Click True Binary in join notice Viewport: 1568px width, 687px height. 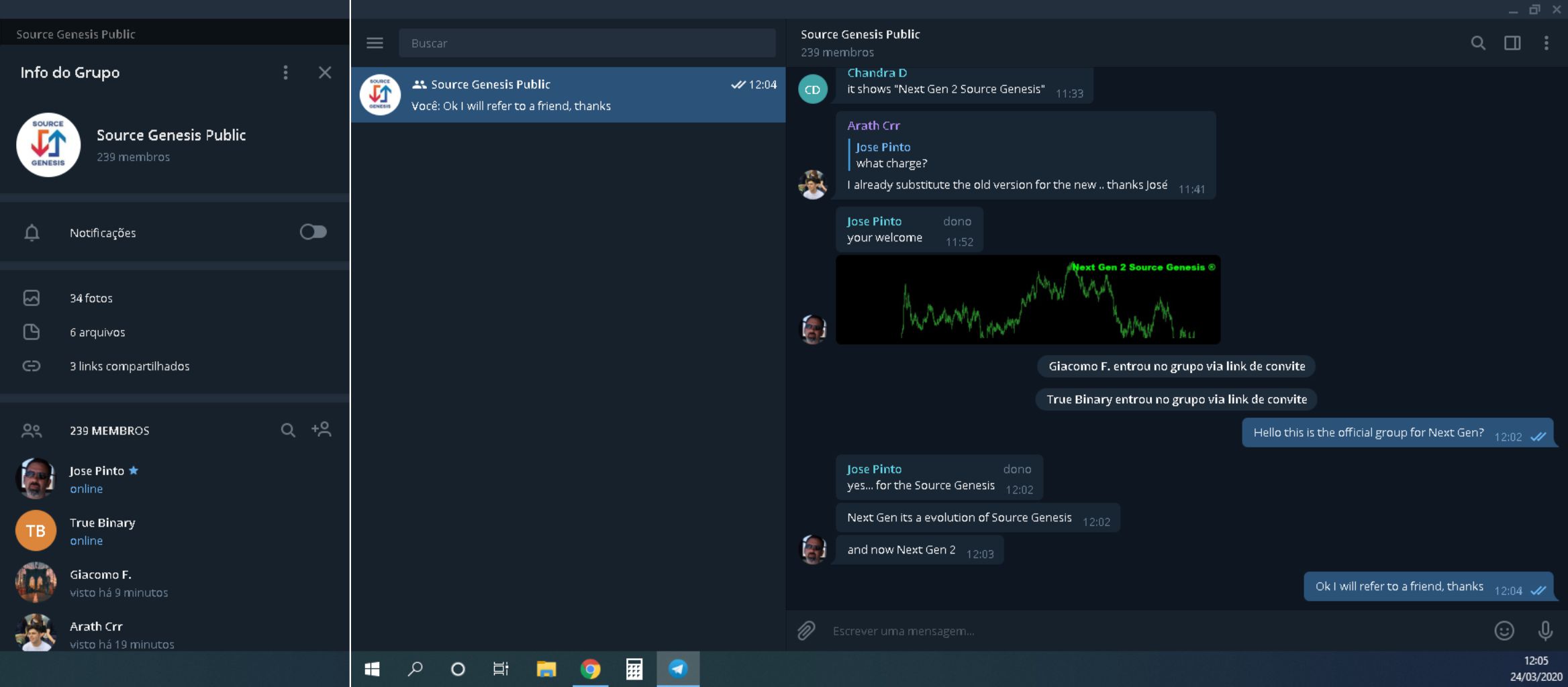(1079, 399)
